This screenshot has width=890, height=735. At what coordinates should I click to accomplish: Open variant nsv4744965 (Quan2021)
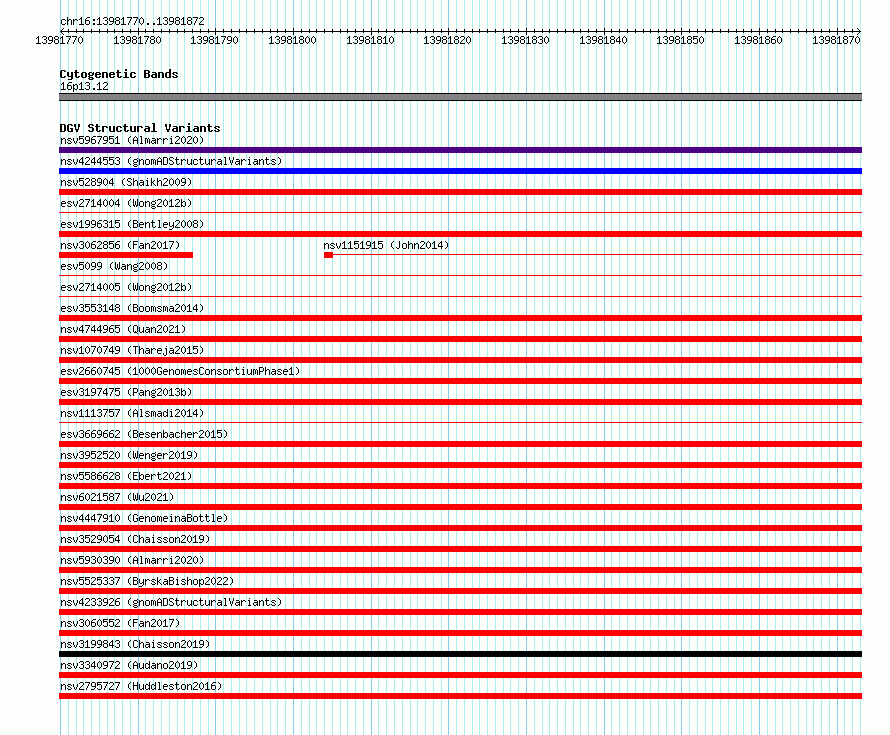[x=123, y=329]
